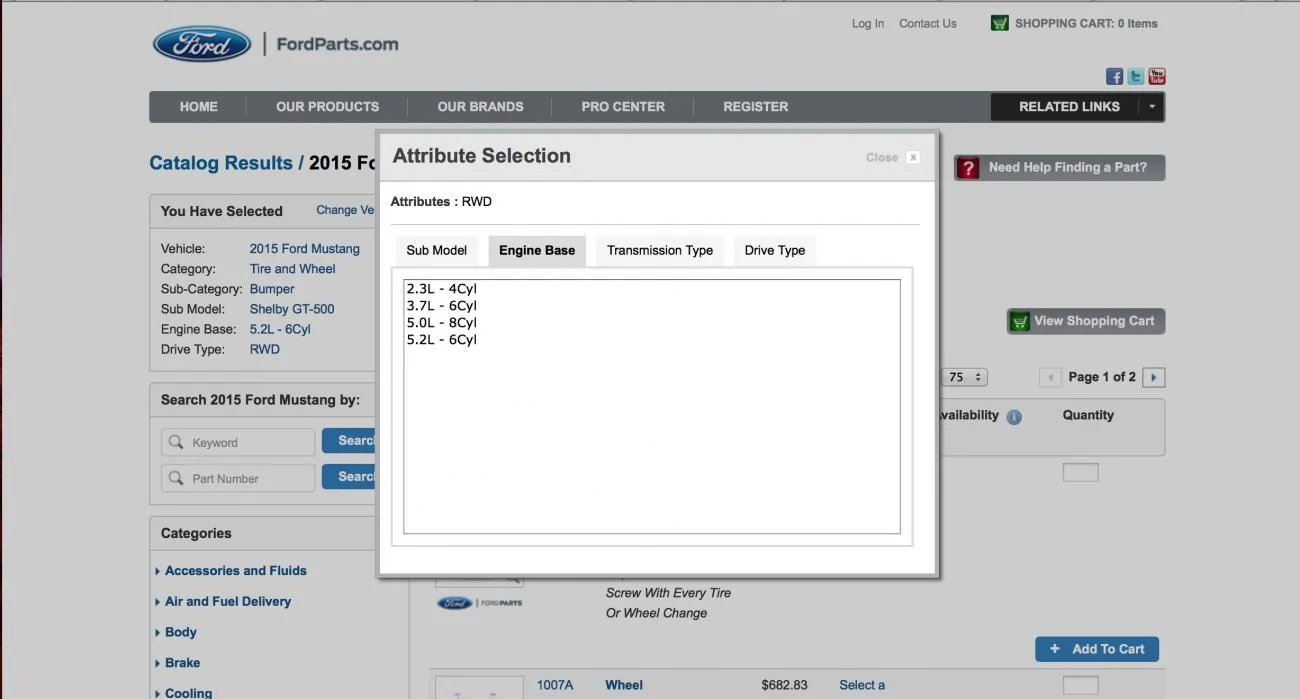Select the 5.0L - 8Cyl engine option
The width and height of the screenshot is (1300, 699).
click(x=442, y=323)
